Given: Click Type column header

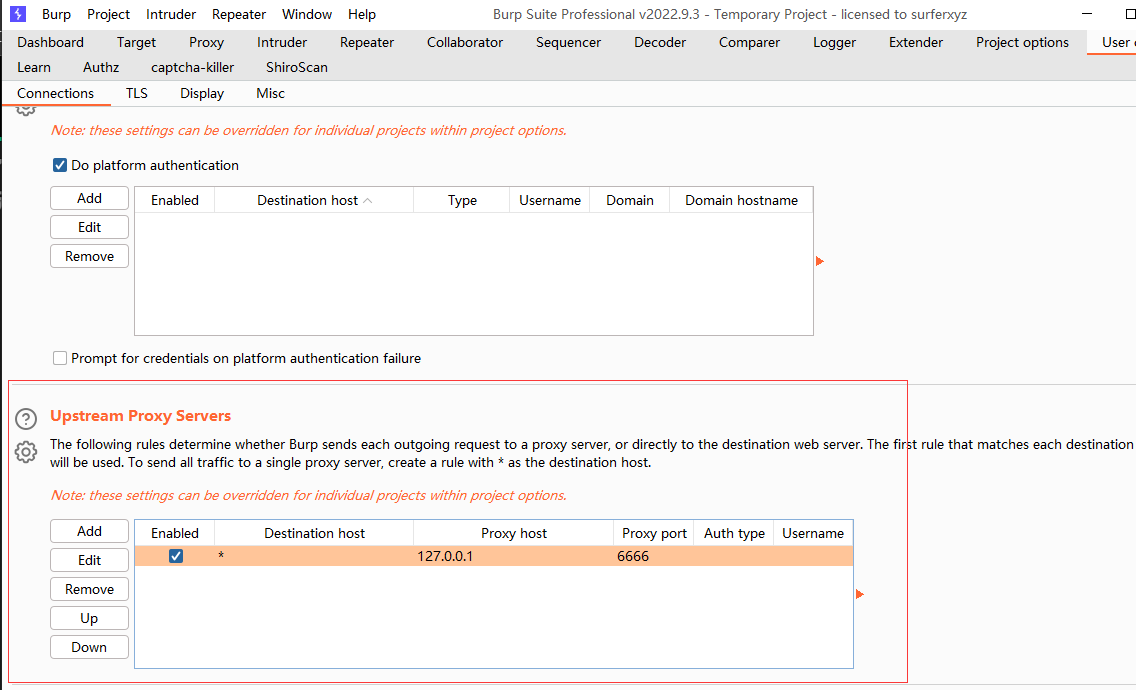Looking at the screenshot, I should 462,200.
